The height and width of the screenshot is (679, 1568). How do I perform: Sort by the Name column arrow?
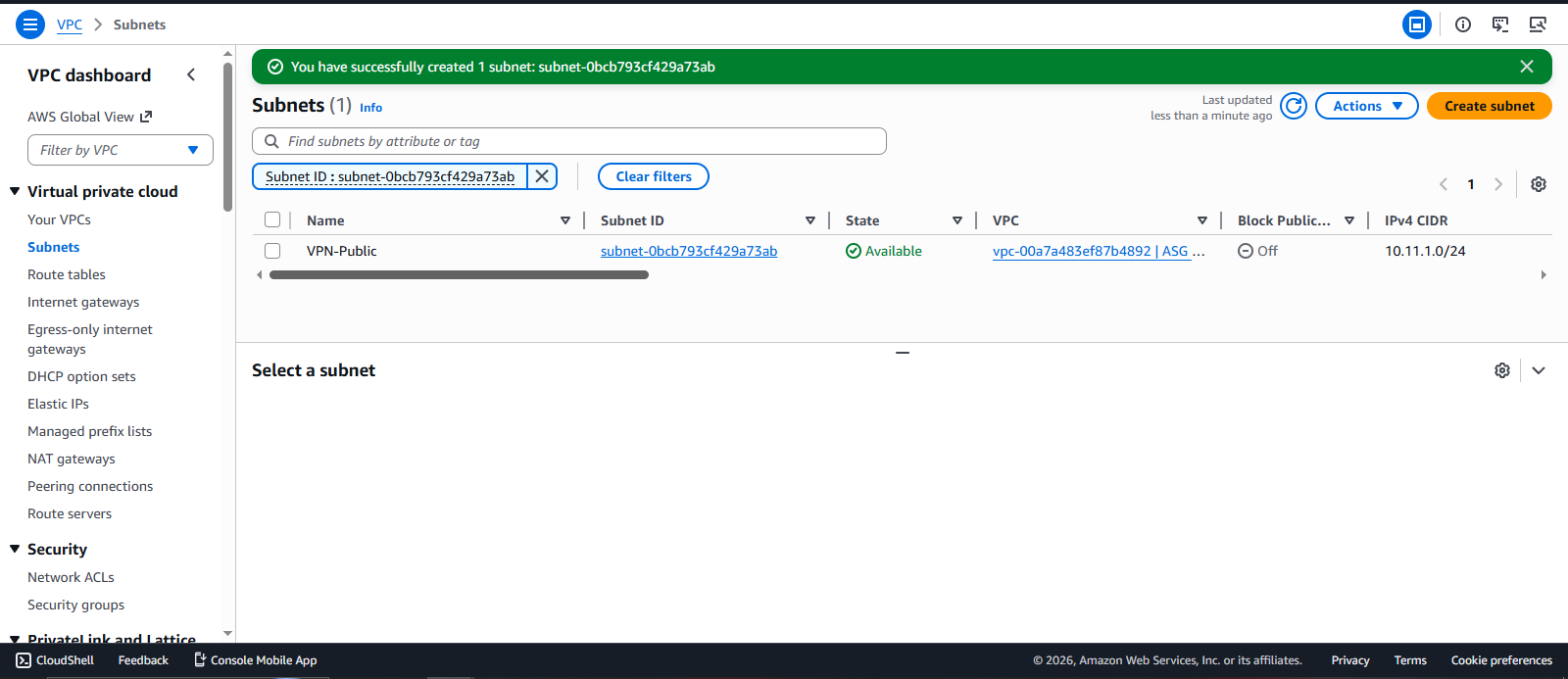565,220
